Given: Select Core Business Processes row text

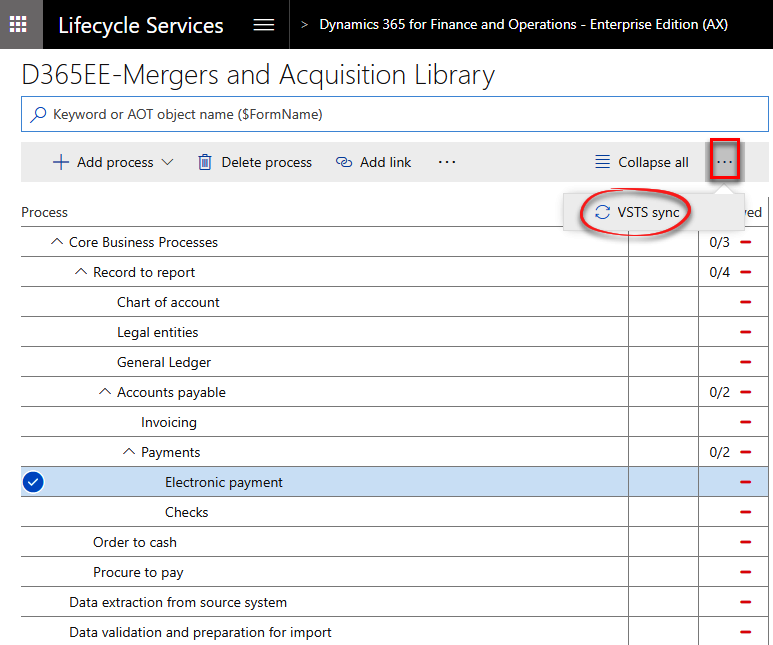Looking at the screenshot, I should (143, 242).
